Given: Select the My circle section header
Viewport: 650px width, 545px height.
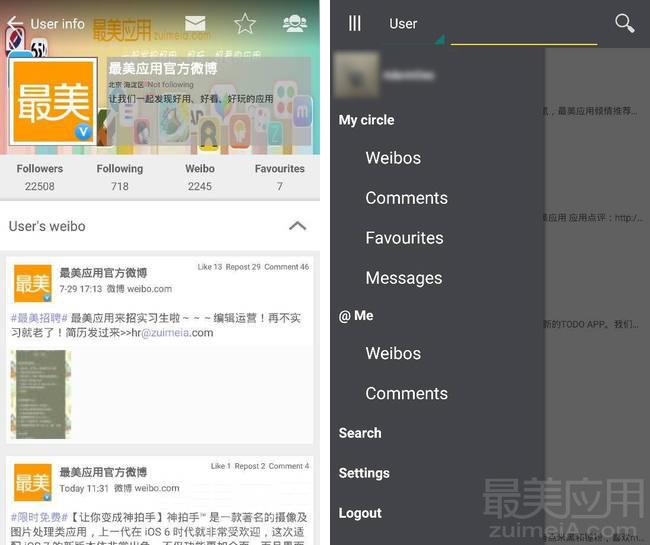Looking at the screenshot, I should tap(366, 120).
